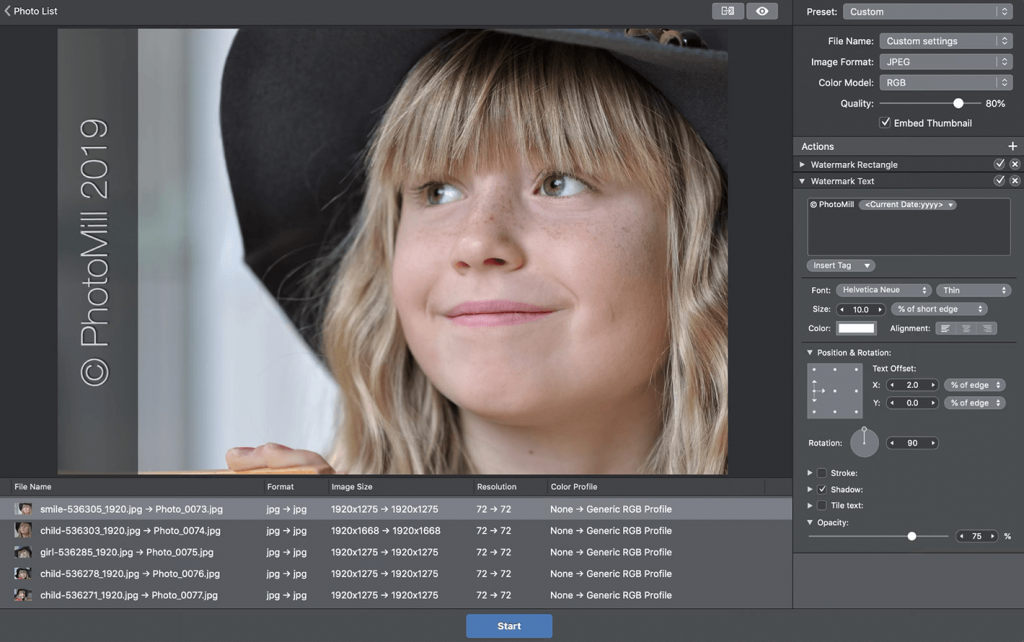Open the Insert Tag menu
This screenshot has width=1024, height=642.
[841, 265]
